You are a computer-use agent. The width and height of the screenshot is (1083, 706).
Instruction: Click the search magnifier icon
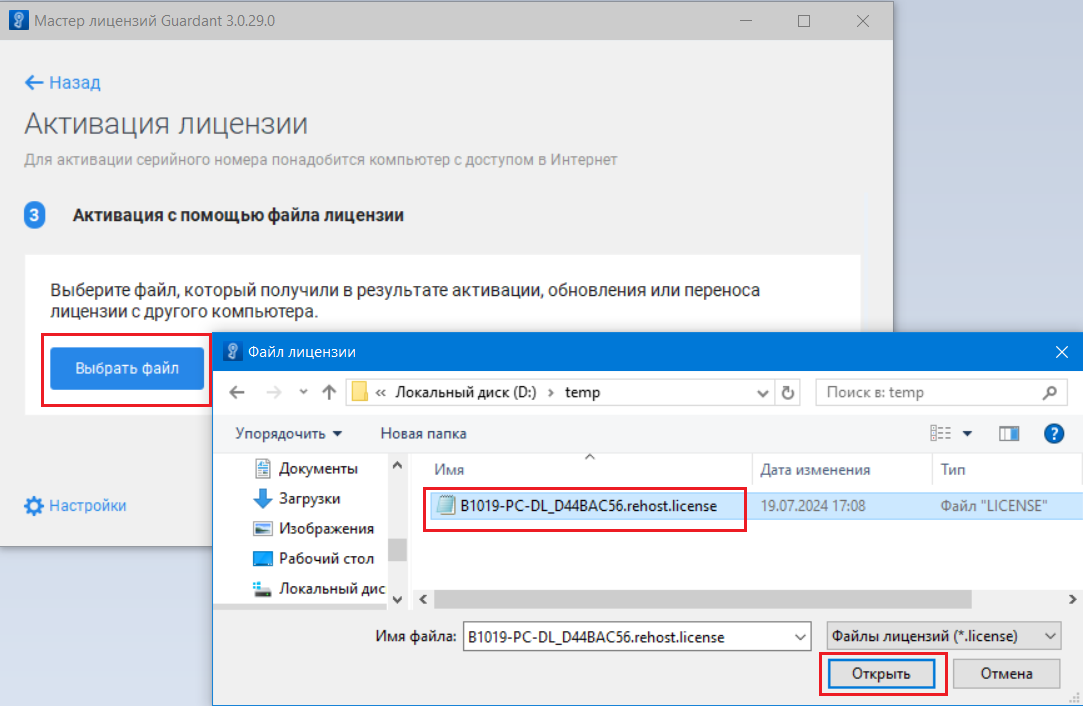(1049, 393)
